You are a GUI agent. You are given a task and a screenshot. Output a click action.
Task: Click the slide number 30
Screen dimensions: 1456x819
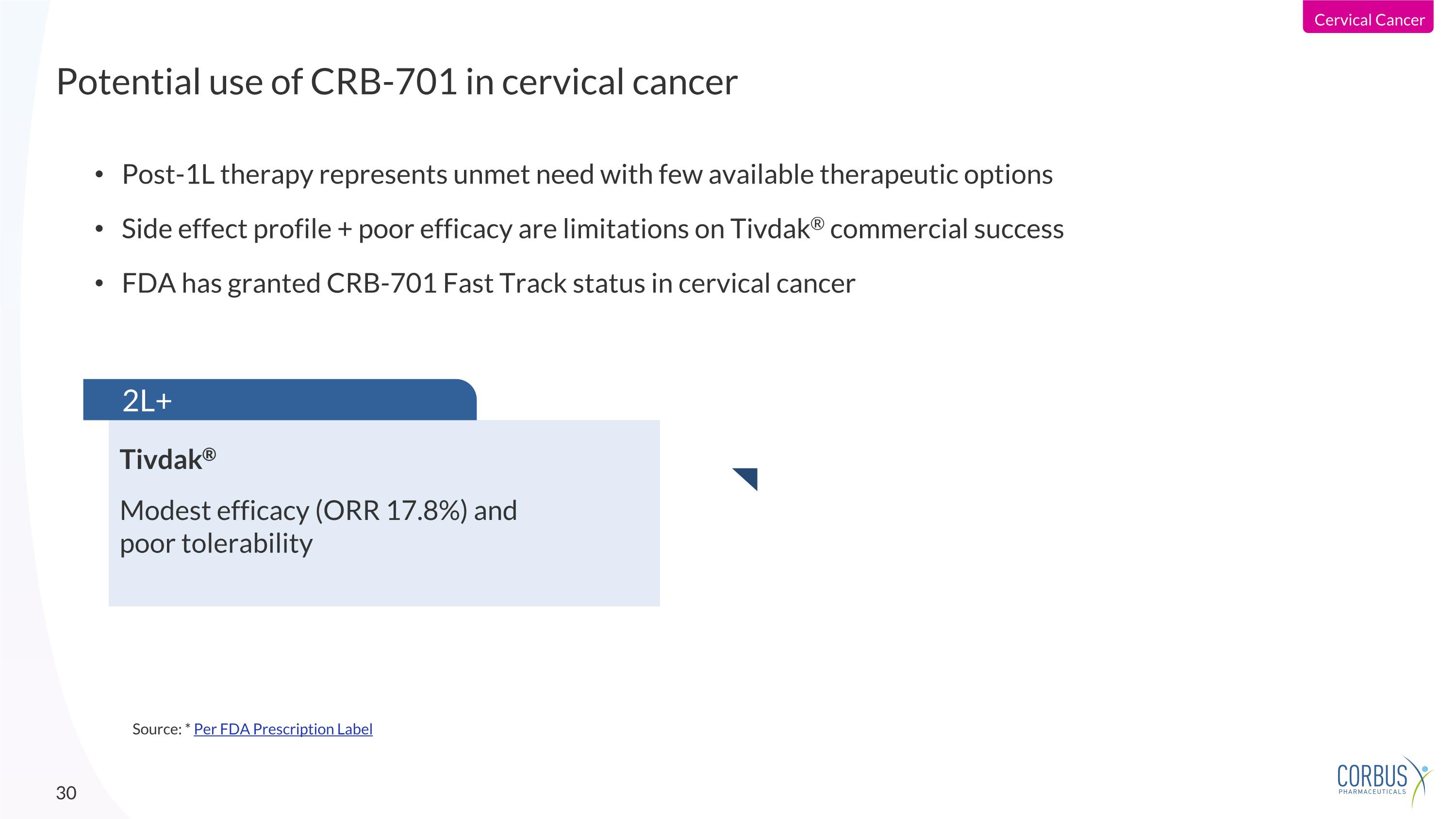66,793
